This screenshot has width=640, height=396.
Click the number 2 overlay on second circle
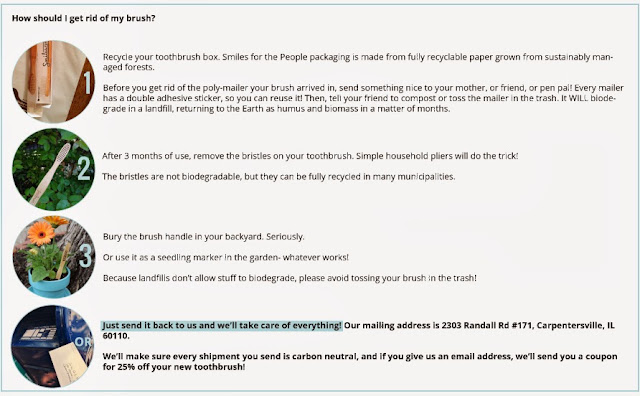coord(84,168)
